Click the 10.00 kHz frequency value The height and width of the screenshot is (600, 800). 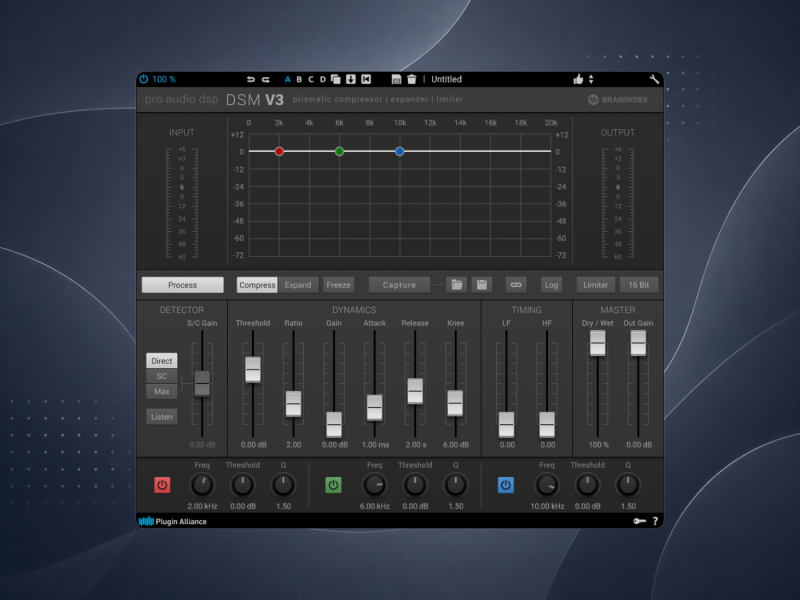(x=547, y=506)
